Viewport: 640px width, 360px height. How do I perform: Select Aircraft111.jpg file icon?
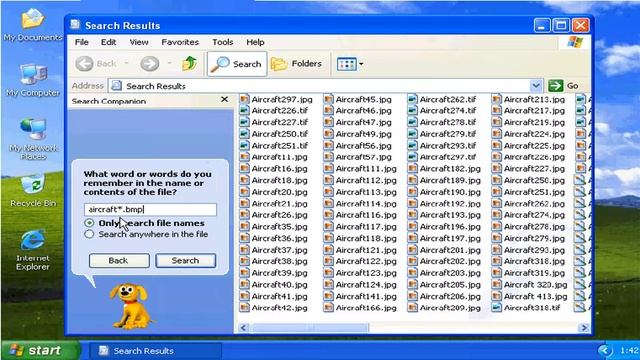[328, 169]
